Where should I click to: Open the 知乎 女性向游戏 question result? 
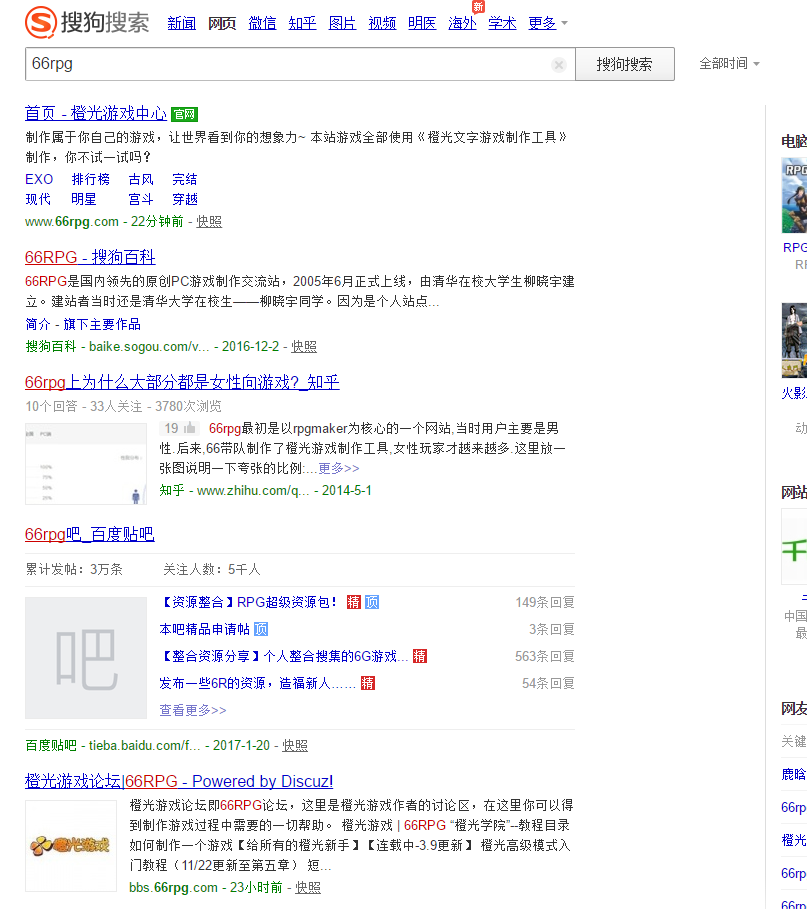point(182,382)
